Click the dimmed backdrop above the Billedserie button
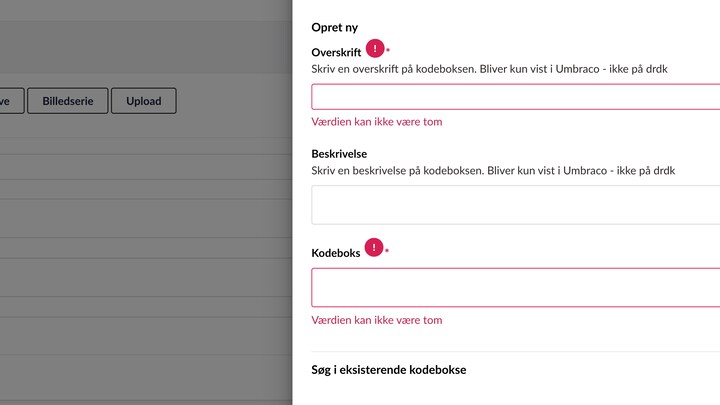Screen dimensions: 720x405 [67, 50]
